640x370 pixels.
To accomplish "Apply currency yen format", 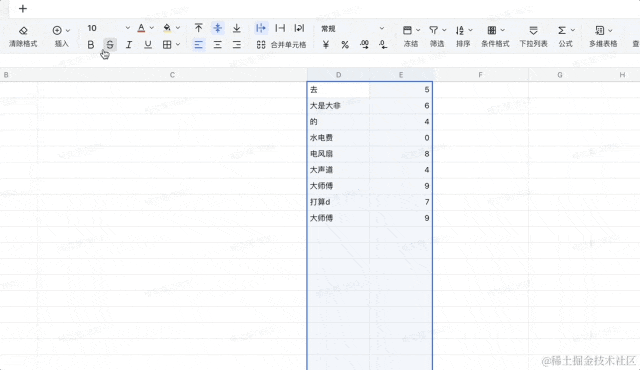I will (325, 45).
